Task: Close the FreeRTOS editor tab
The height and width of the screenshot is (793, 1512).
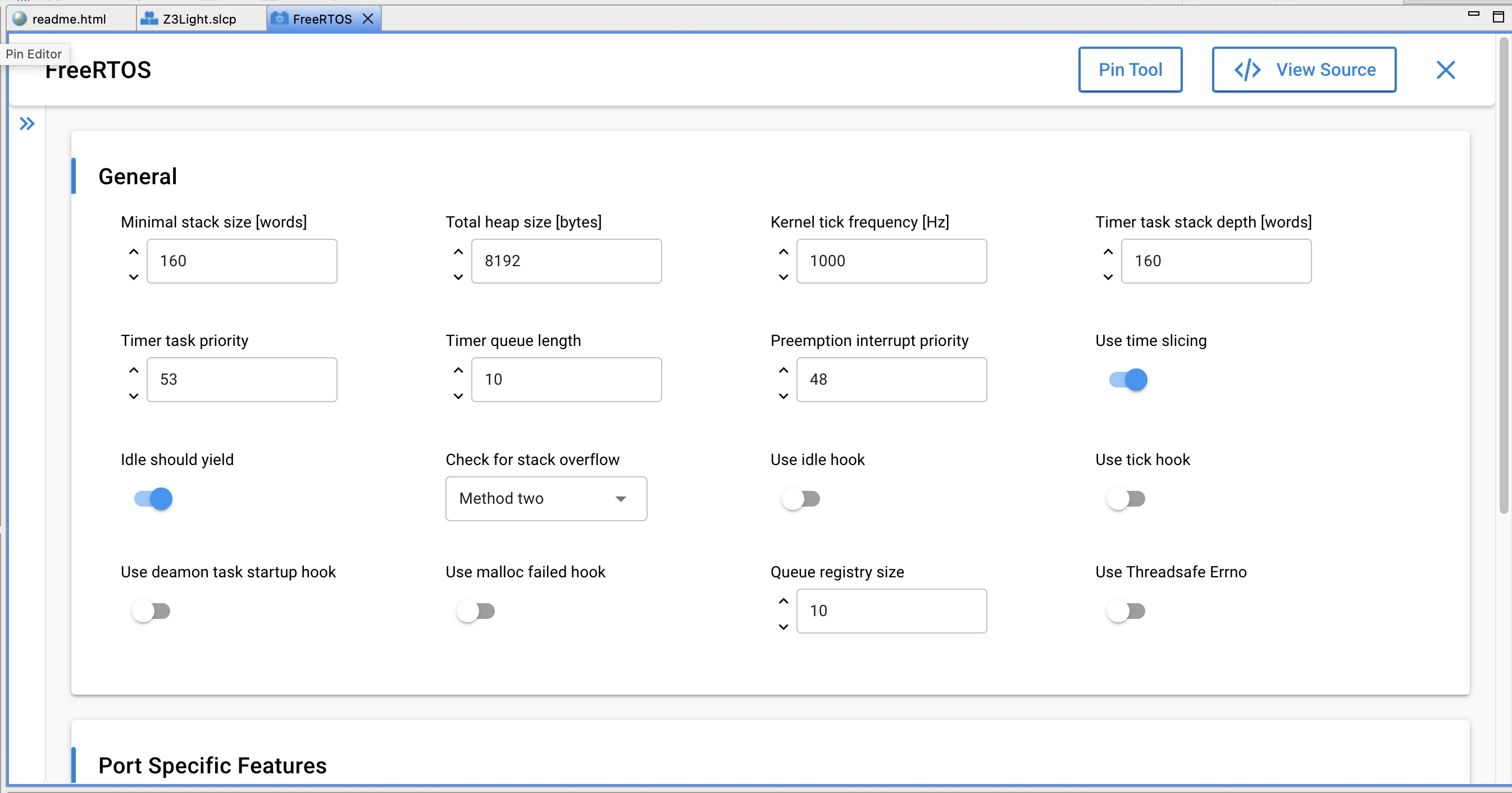Action: [x=368, y=19]
